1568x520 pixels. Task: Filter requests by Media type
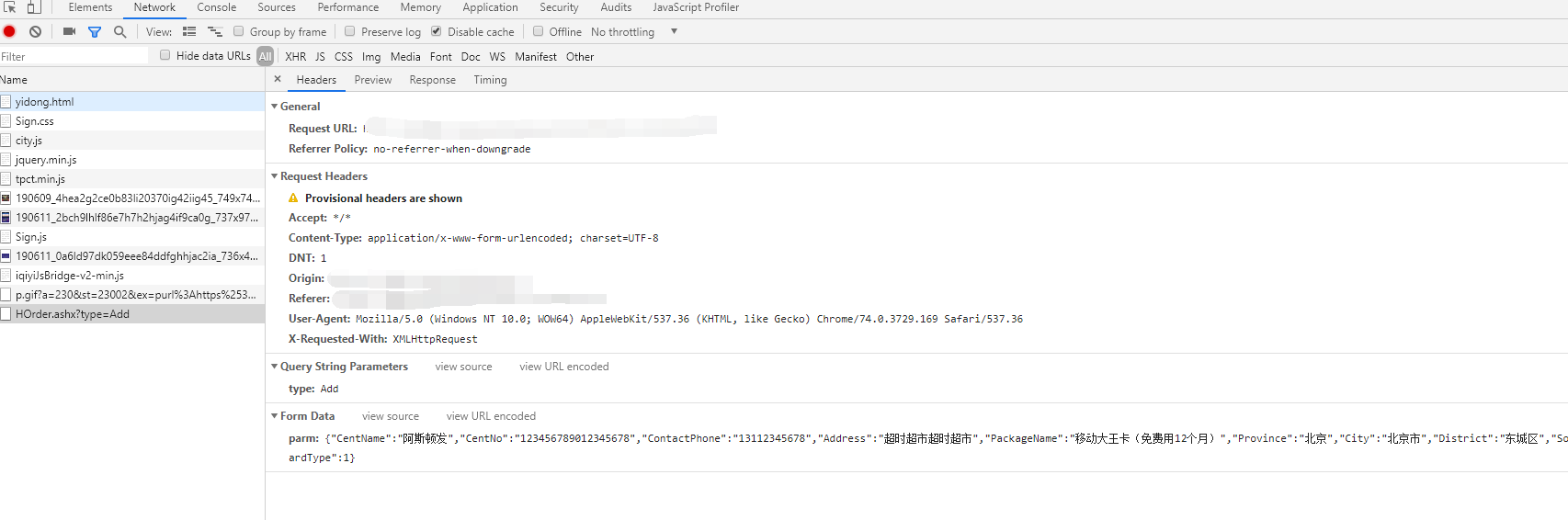[x=405, y=56]
